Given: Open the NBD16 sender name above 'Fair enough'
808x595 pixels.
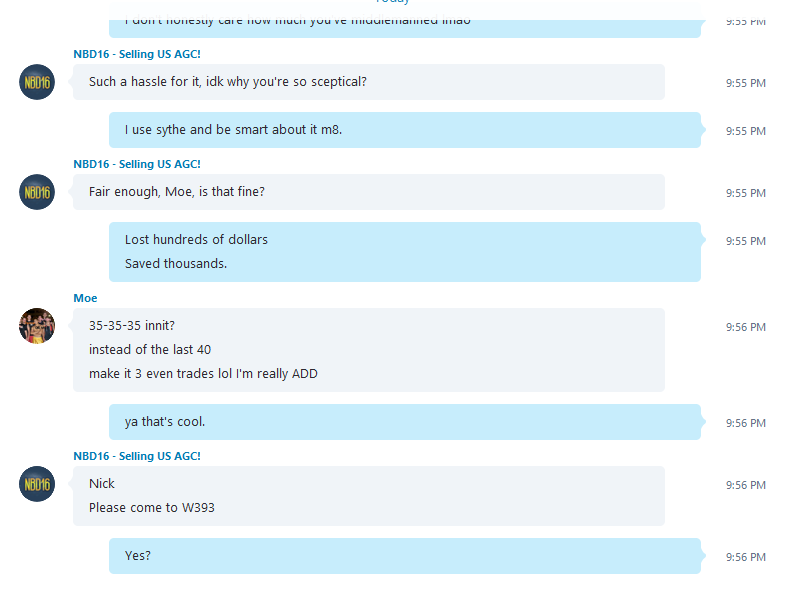Looking at the screenshot, I should coord(137,164).
